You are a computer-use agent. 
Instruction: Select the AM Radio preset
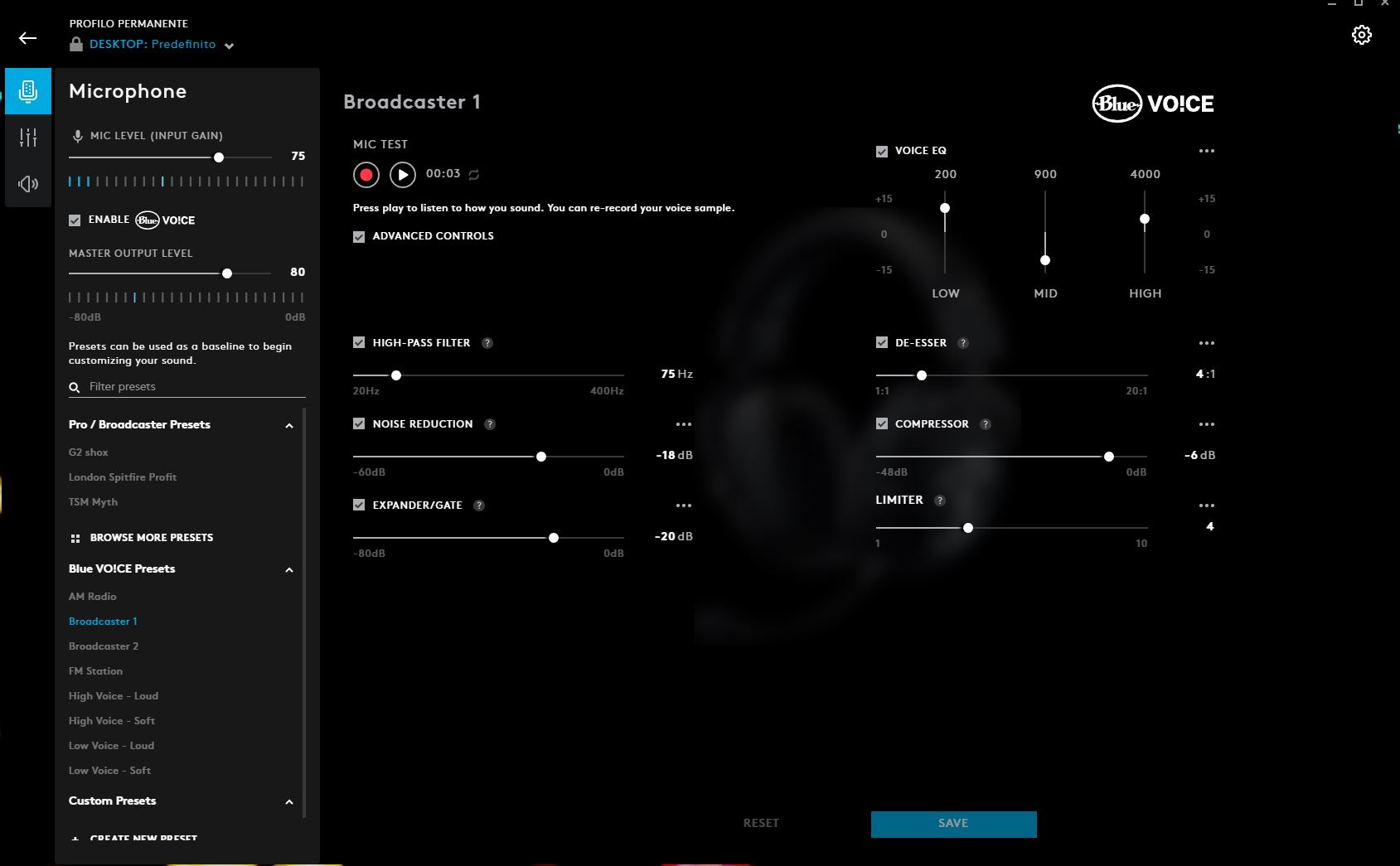93,597
